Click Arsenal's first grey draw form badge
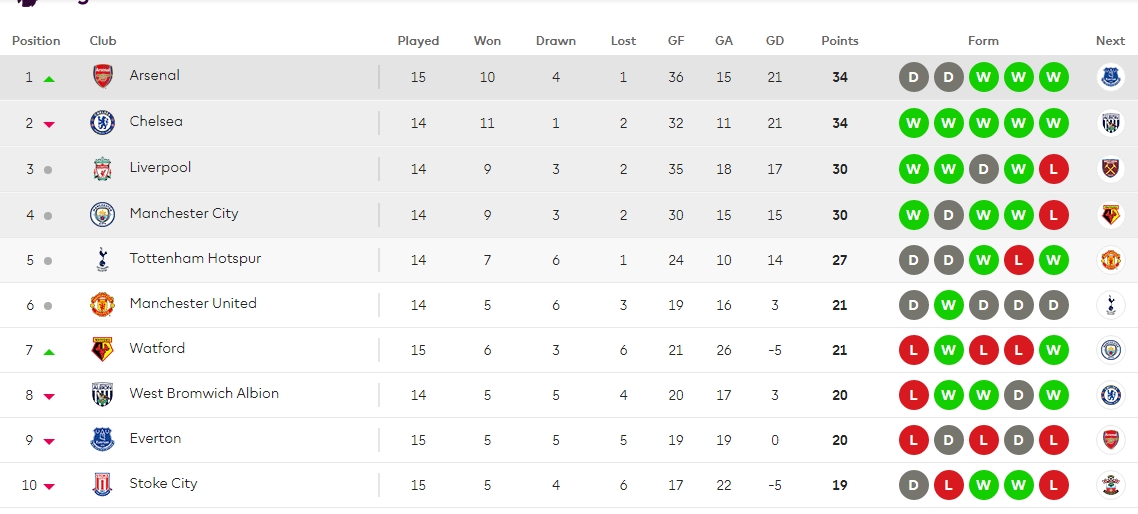1138x514 pixels. (x=913, y=77)
